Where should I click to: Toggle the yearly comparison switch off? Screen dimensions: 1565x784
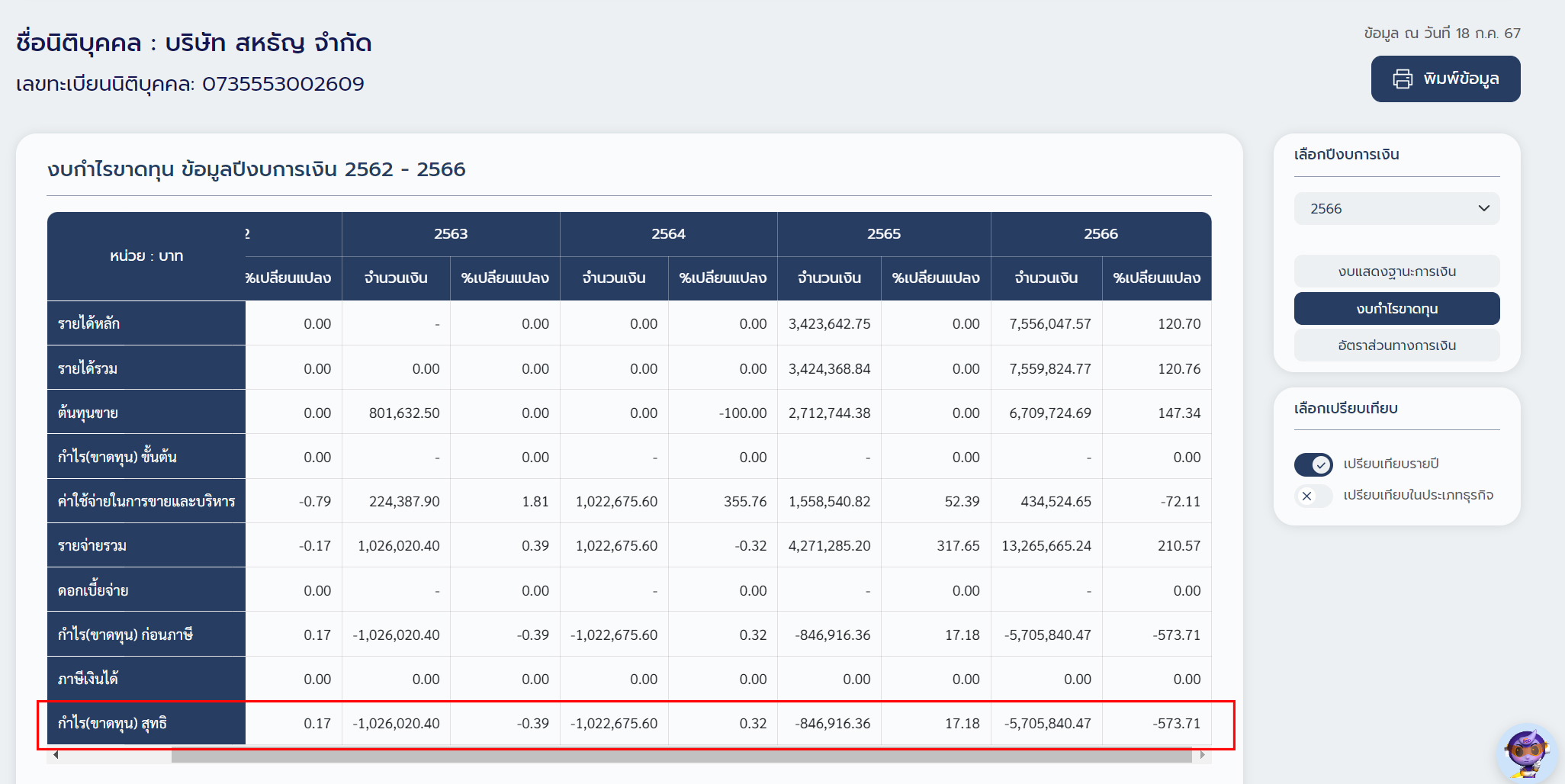(x=1313, y=464)
